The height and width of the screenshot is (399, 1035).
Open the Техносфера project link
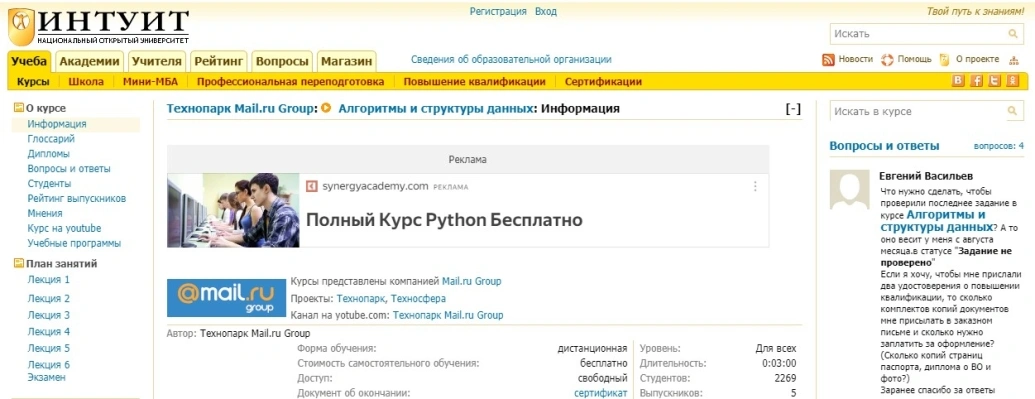tap(417, 299)
